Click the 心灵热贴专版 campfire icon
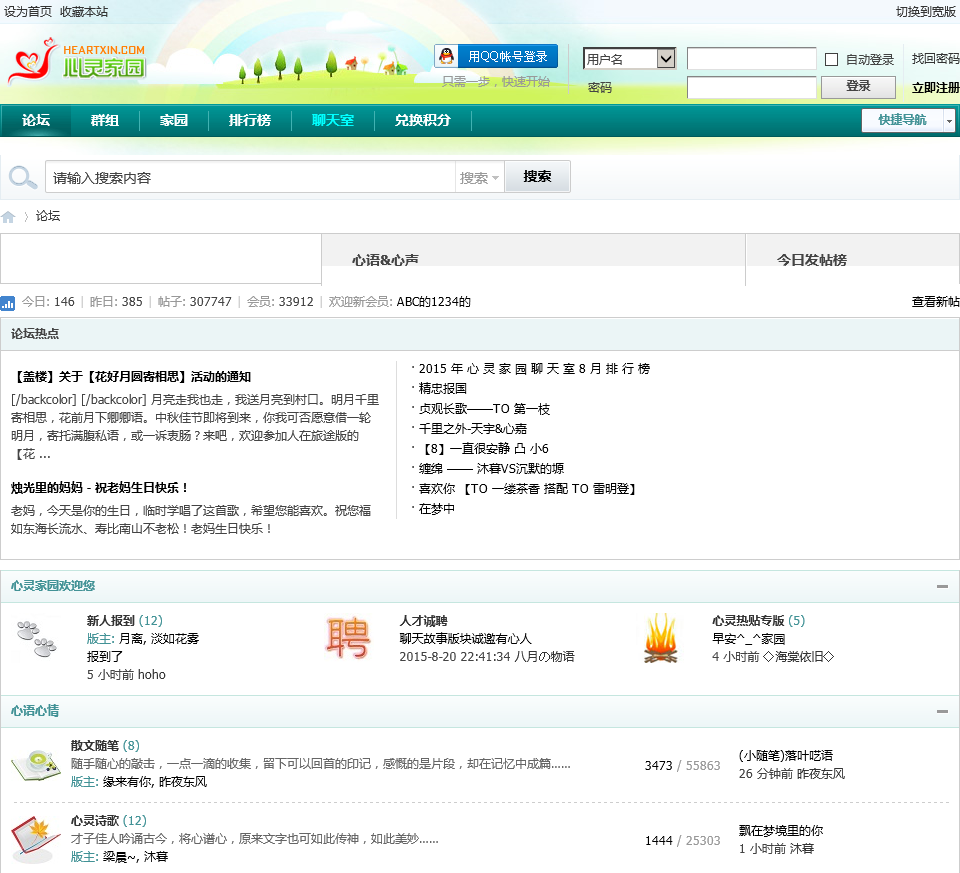The width and height of the screenshot is (960, 873). point(660,638)
